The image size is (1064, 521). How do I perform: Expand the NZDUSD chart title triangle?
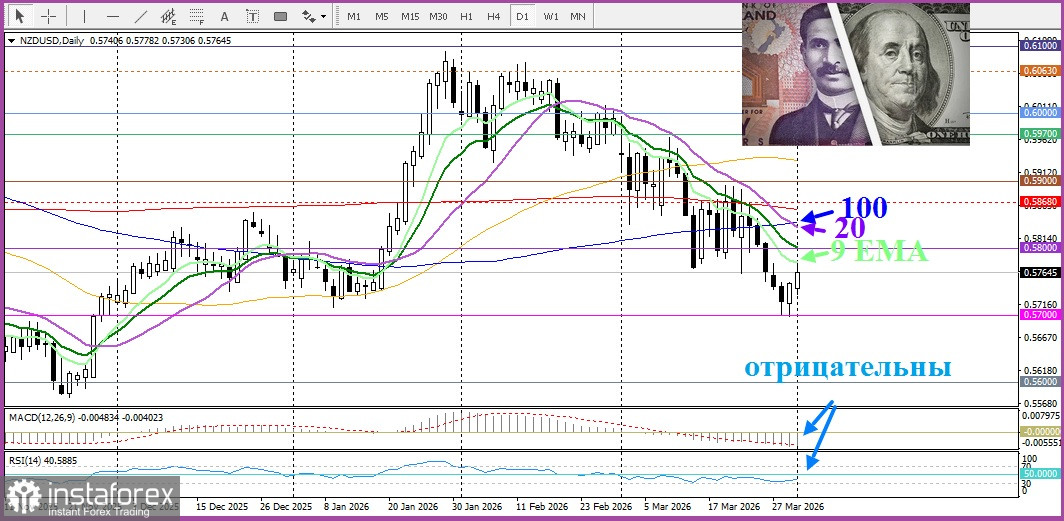coord(11,41)
